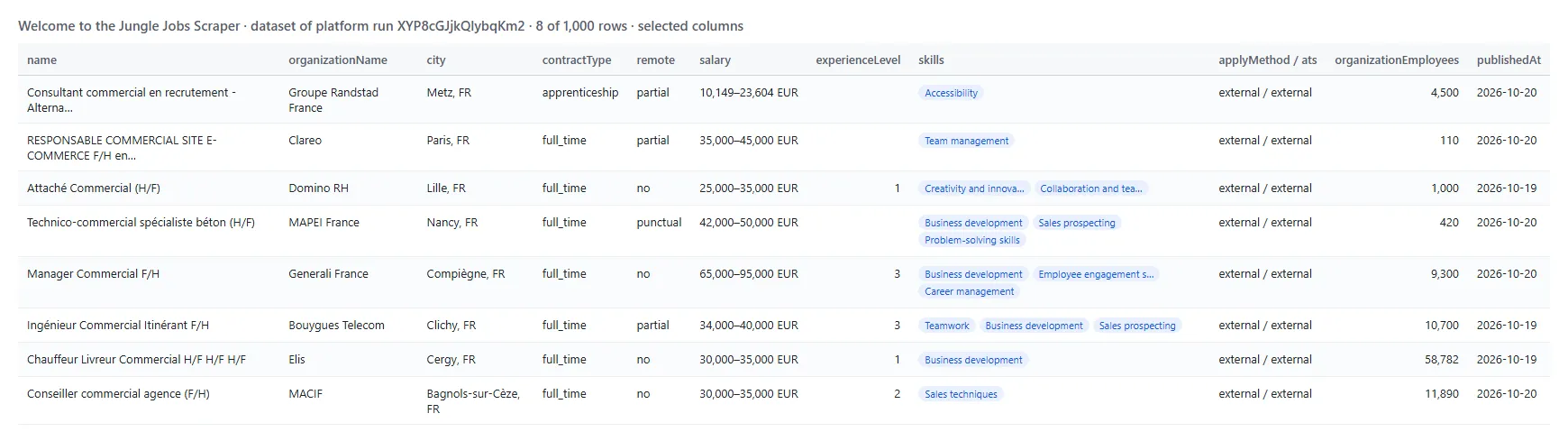The image size is (1568, 441).
Task: Click the salary '42,000–50,000 EUR'
Action: [x=749, y=223]
